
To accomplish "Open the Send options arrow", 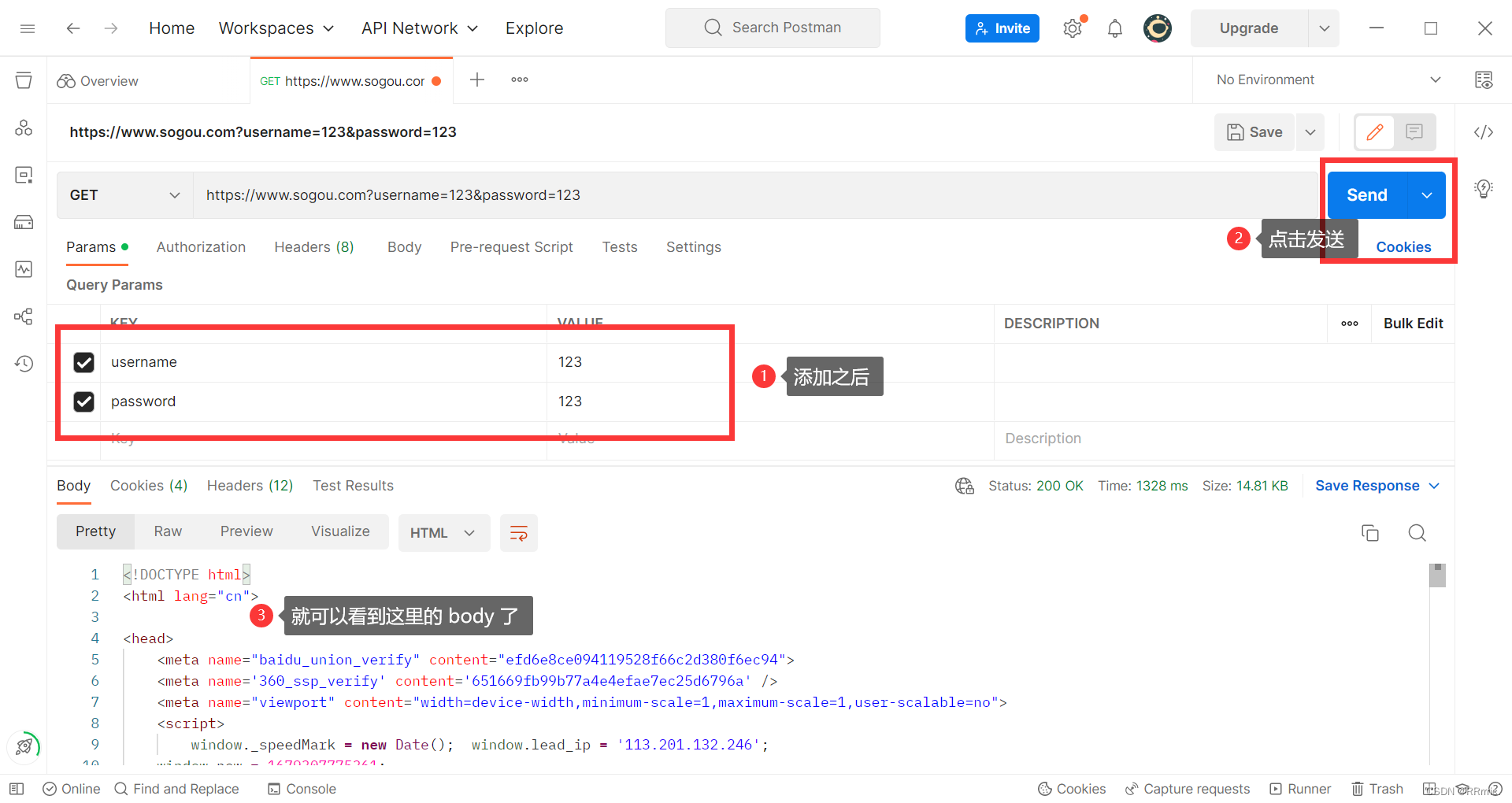I will (x=1427, y=195).
